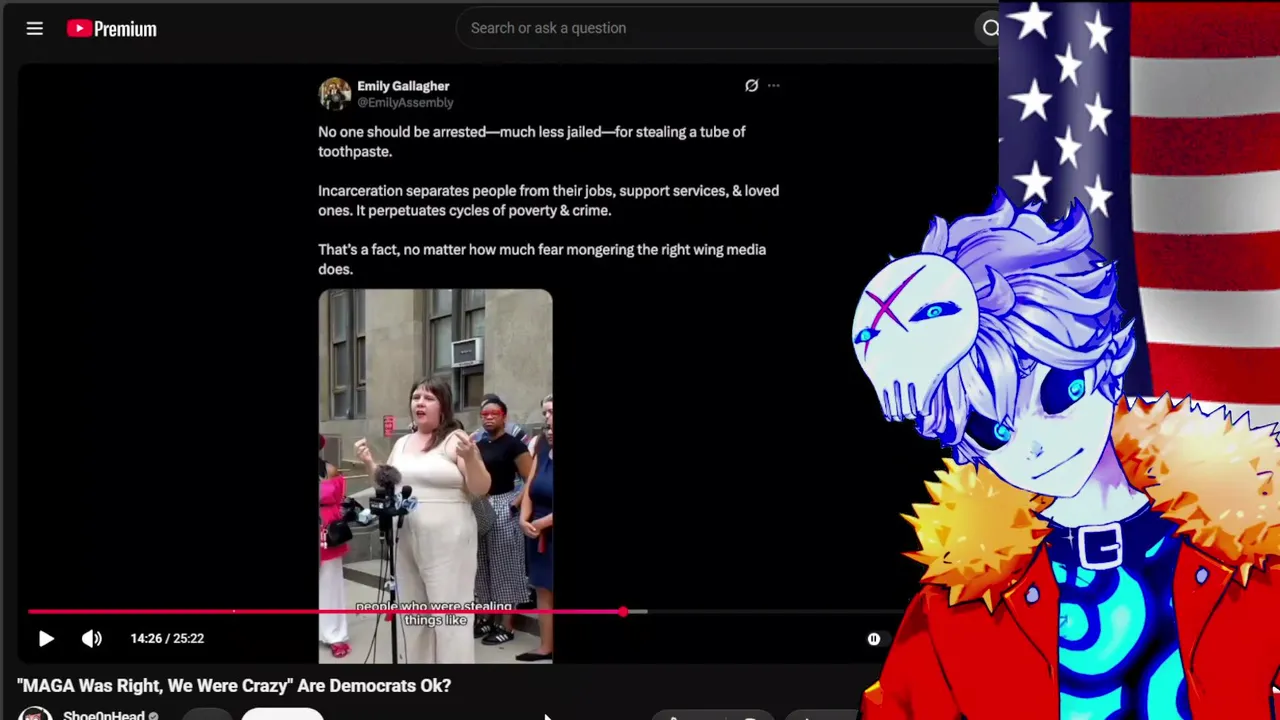
Task: Open Emily Gallagher's profile avatar
Action: pyautogui.click(x=335, y=93)
